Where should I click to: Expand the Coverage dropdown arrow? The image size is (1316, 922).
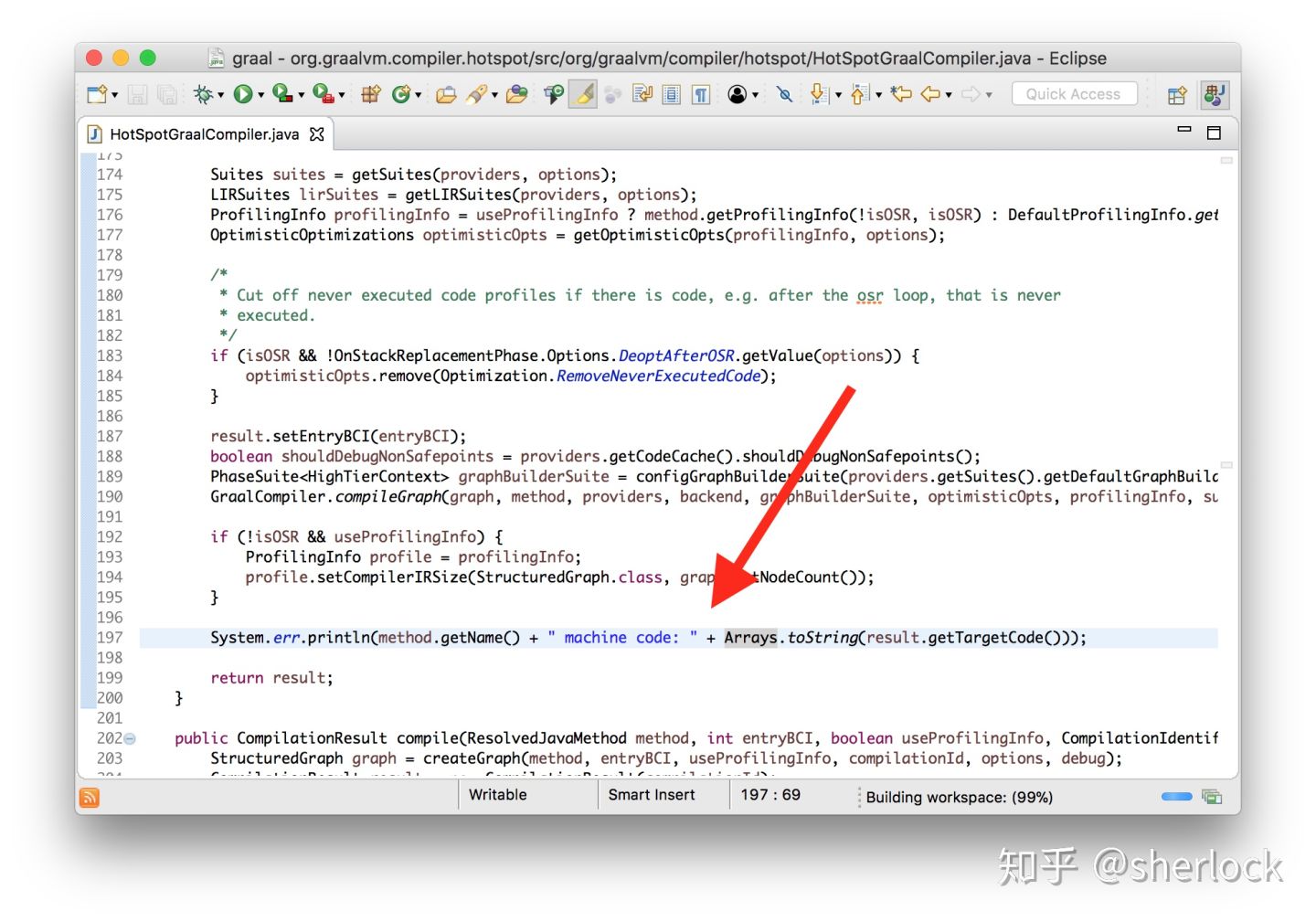(x=301, y=95)
